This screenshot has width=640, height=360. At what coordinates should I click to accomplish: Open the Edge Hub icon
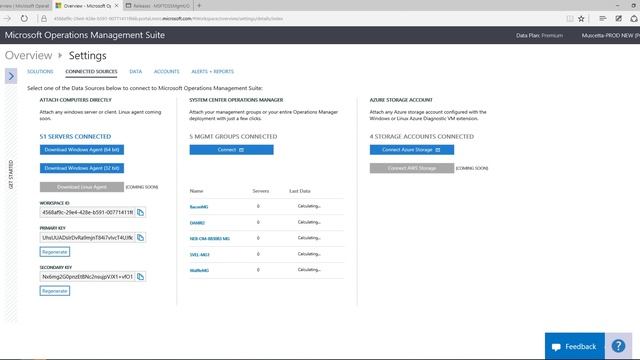coord(602,18)
